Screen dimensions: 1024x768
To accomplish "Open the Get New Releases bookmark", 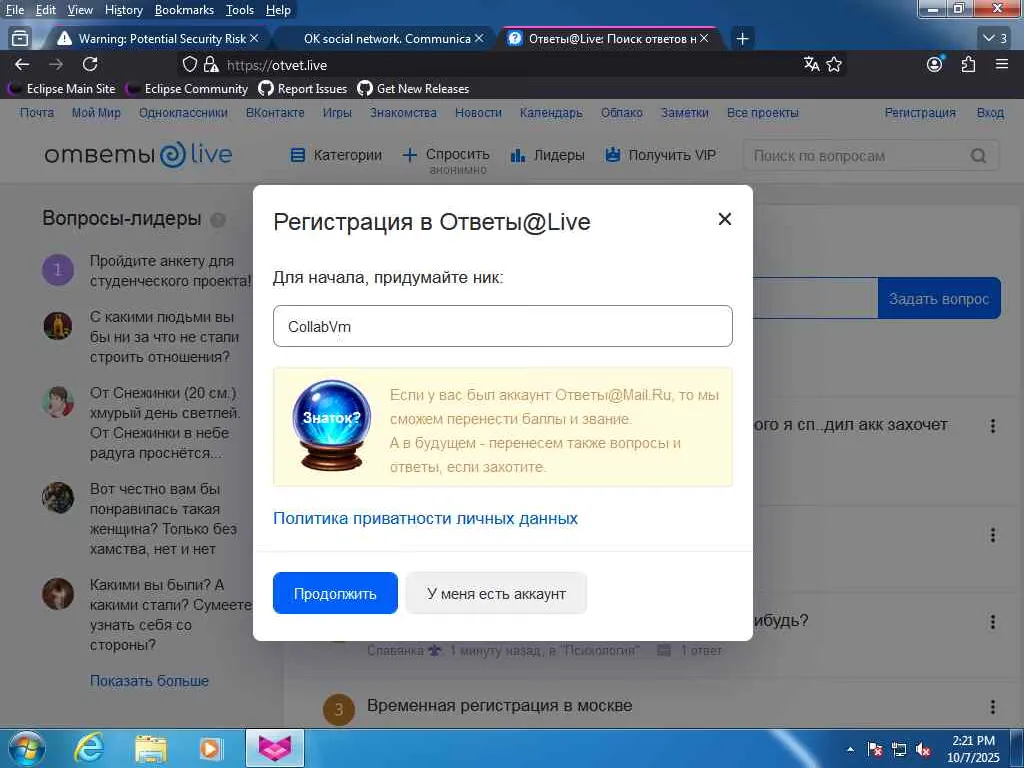I will coord(413,88).
